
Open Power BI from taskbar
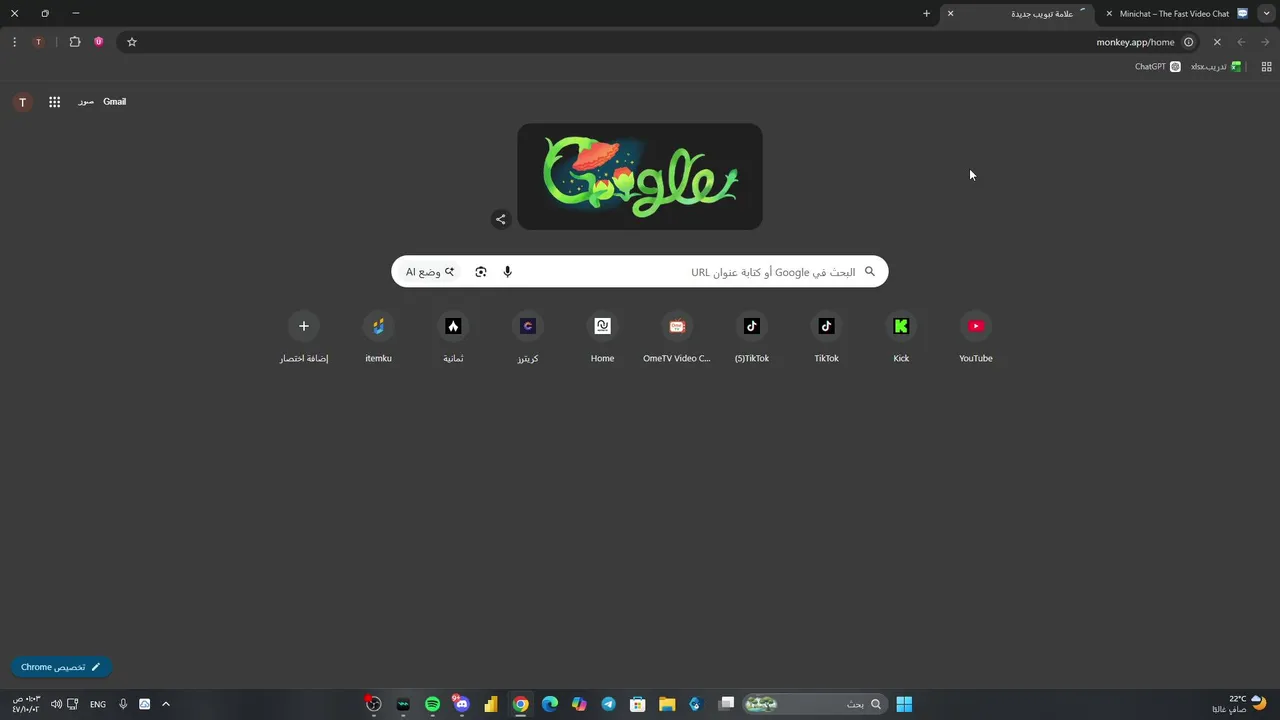tap(490, 704)
